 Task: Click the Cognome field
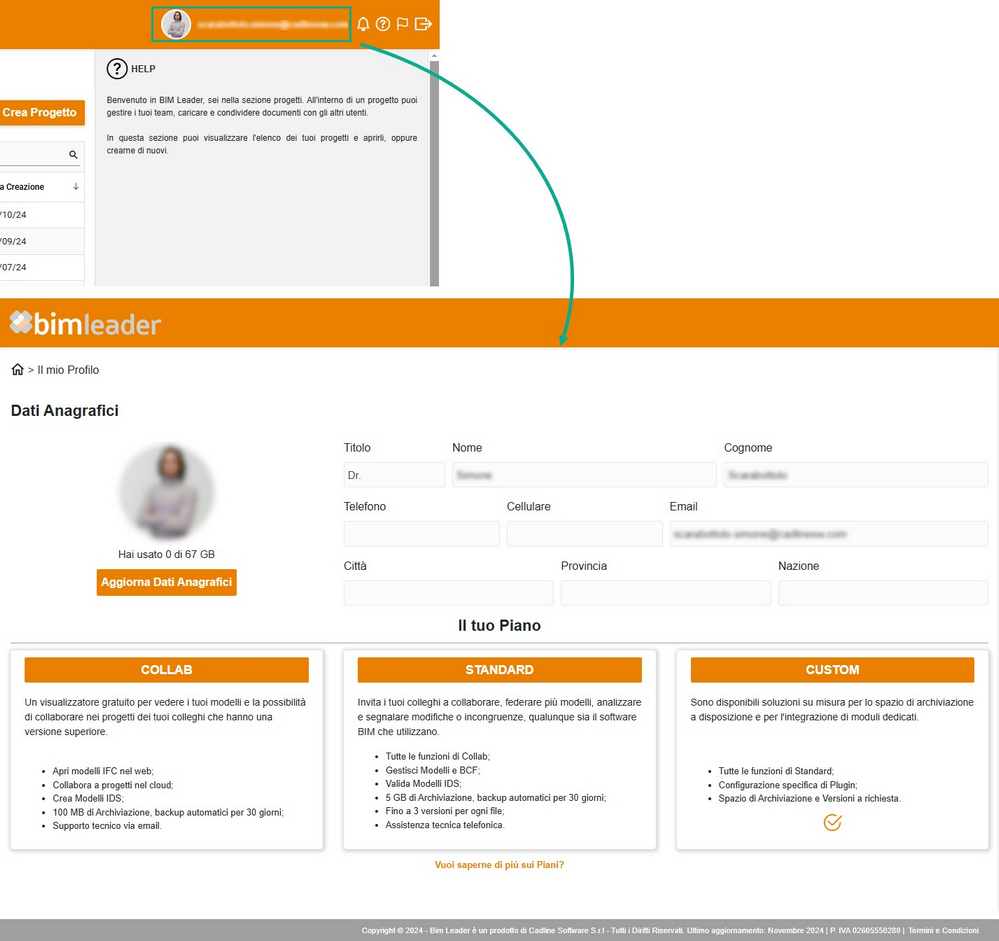click(856, 475)
